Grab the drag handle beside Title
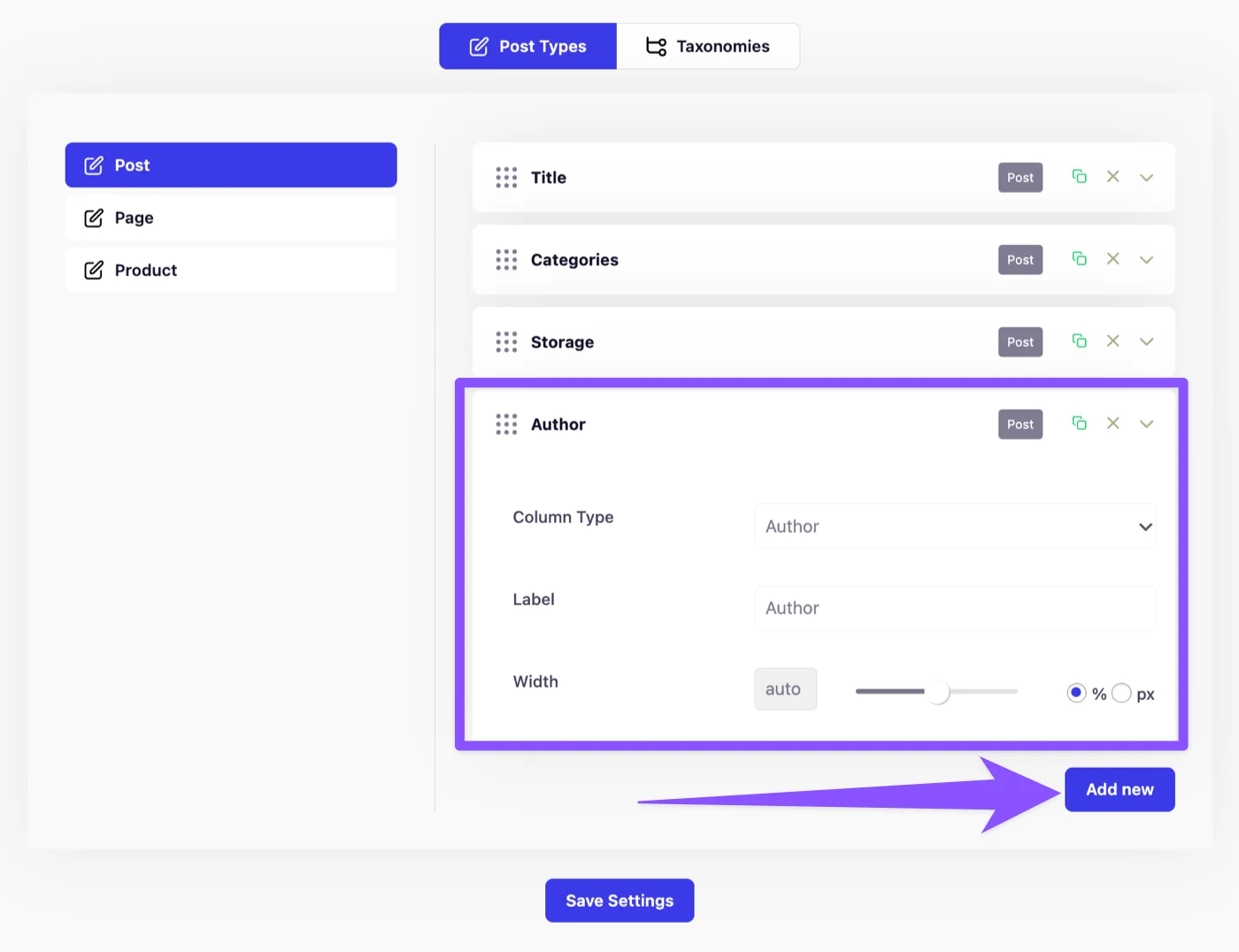 click(506, 177)
